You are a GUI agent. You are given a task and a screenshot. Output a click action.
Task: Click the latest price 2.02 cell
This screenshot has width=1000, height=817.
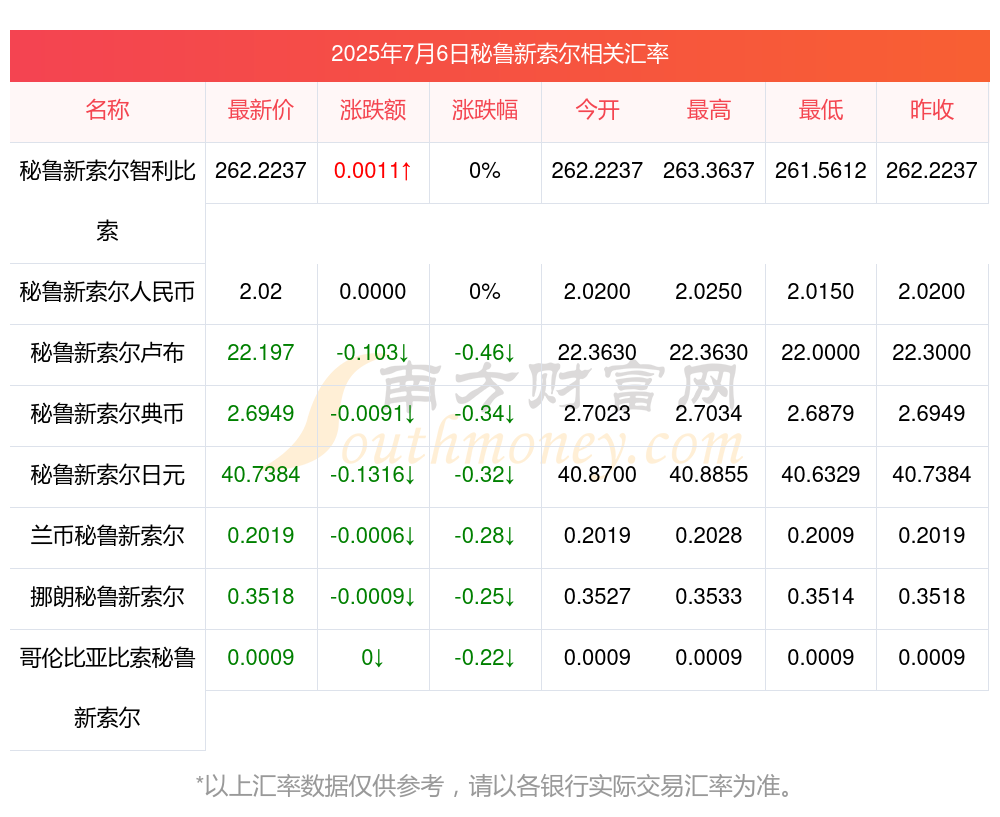click(261, 291)
